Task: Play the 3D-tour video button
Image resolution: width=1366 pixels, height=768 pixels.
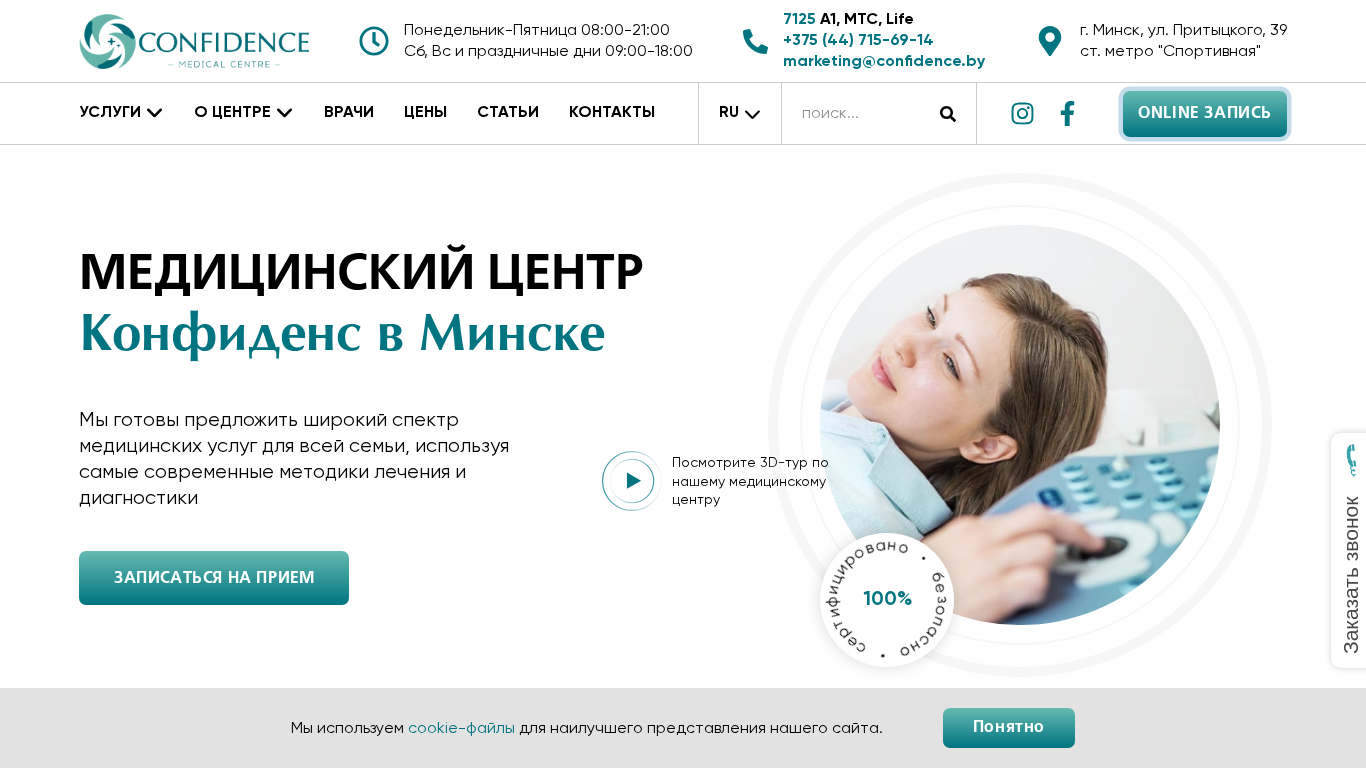Action: 632,481
